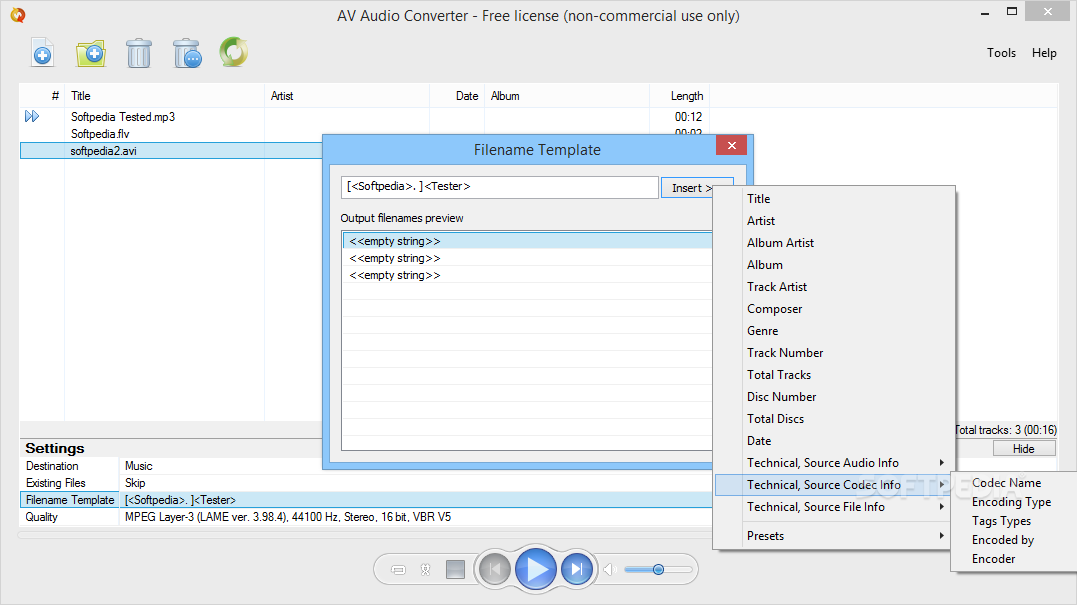
Task: Sort the list by Title column
Action: point(164,96)
